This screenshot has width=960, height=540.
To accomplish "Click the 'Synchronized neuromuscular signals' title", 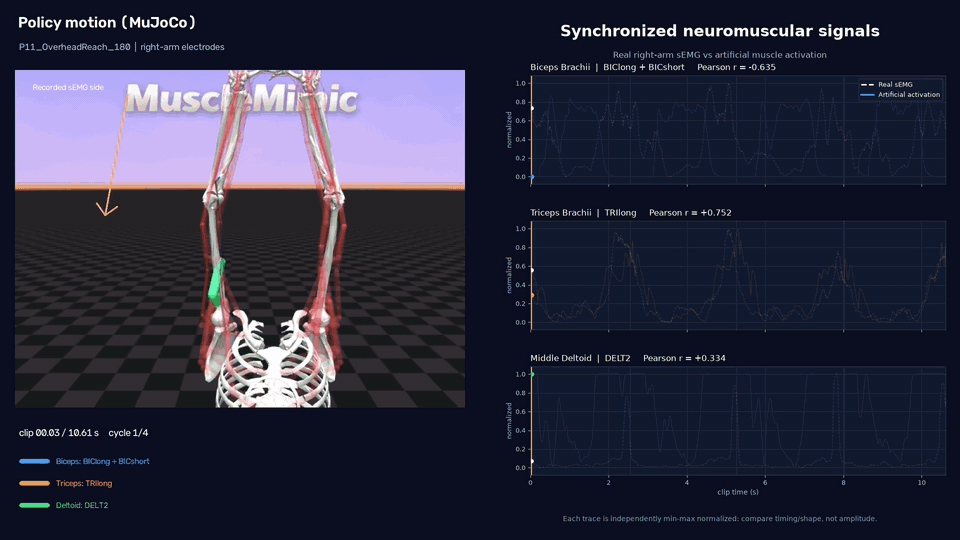I will 719,31.
